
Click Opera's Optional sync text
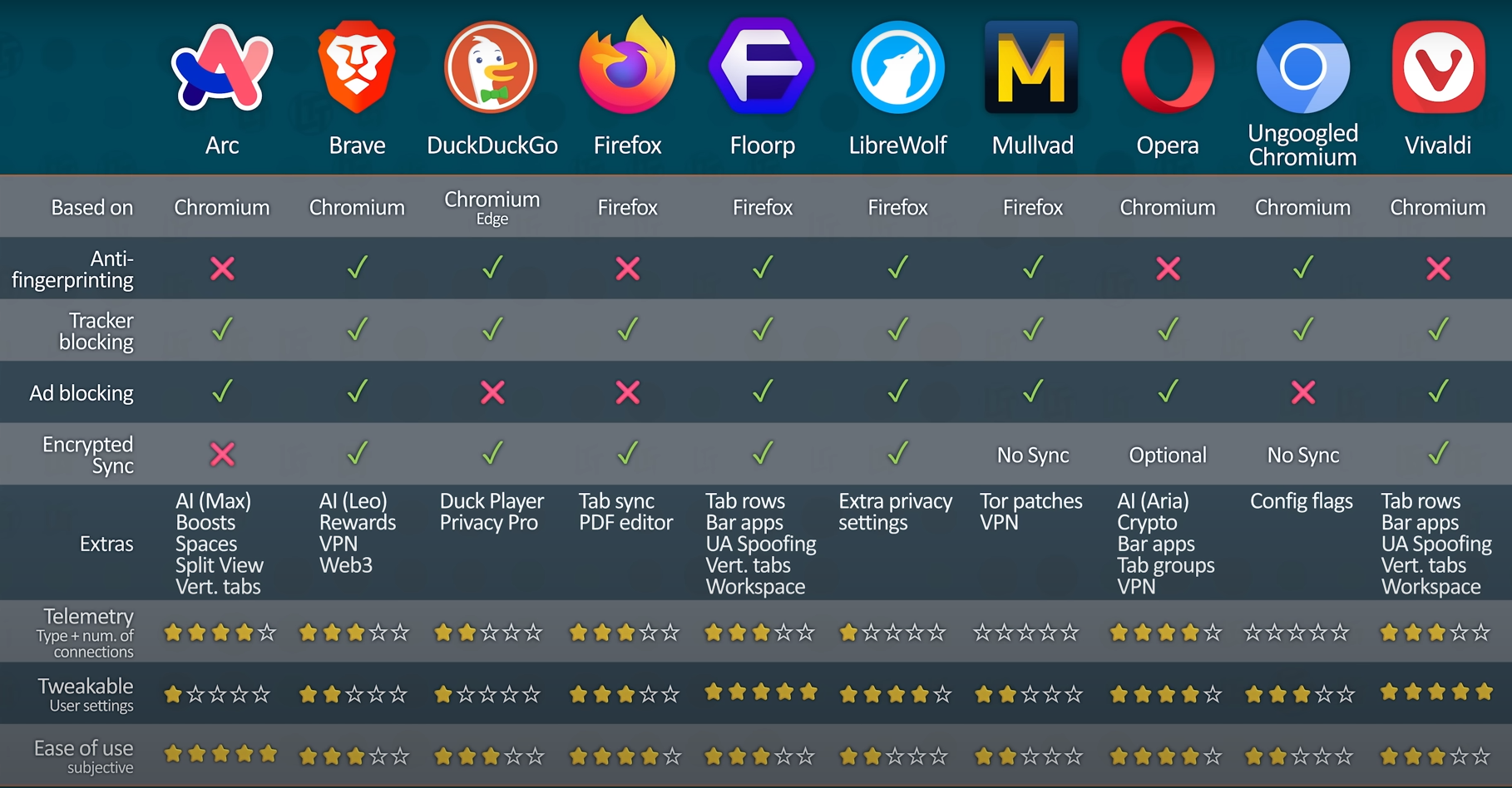click(x=1168, y=456)
